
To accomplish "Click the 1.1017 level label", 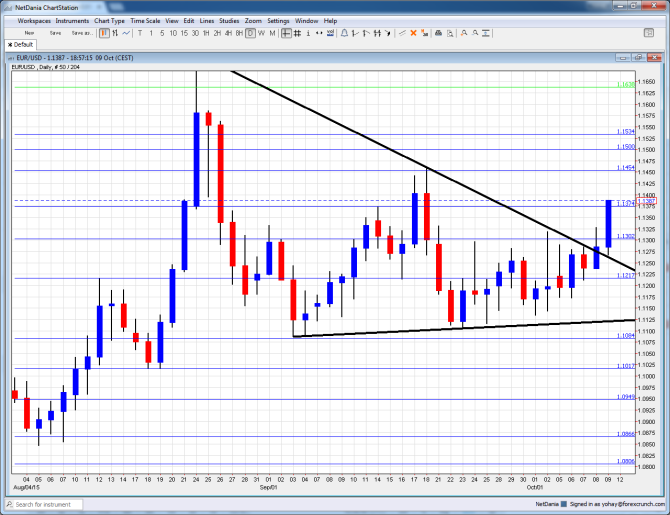I will 626,366.
